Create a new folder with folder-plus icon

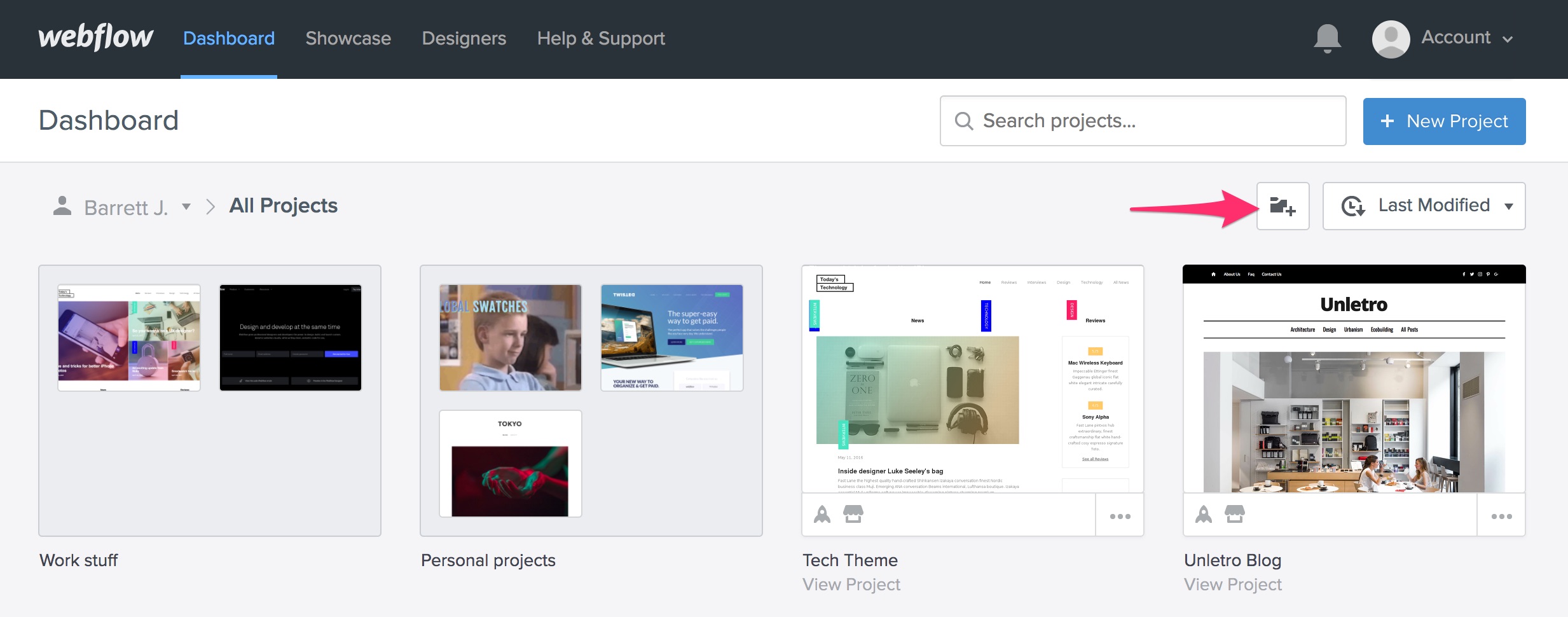pyautogui.click(x=1283, y=206)
